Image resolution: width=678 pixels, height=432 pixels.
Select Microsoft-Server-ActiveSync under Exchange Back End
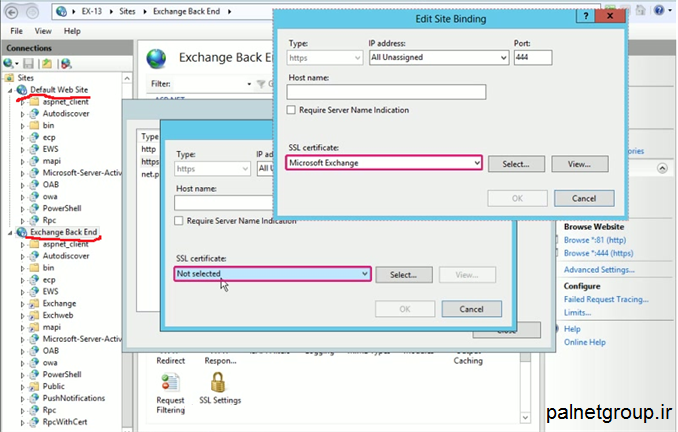[82, 339]
